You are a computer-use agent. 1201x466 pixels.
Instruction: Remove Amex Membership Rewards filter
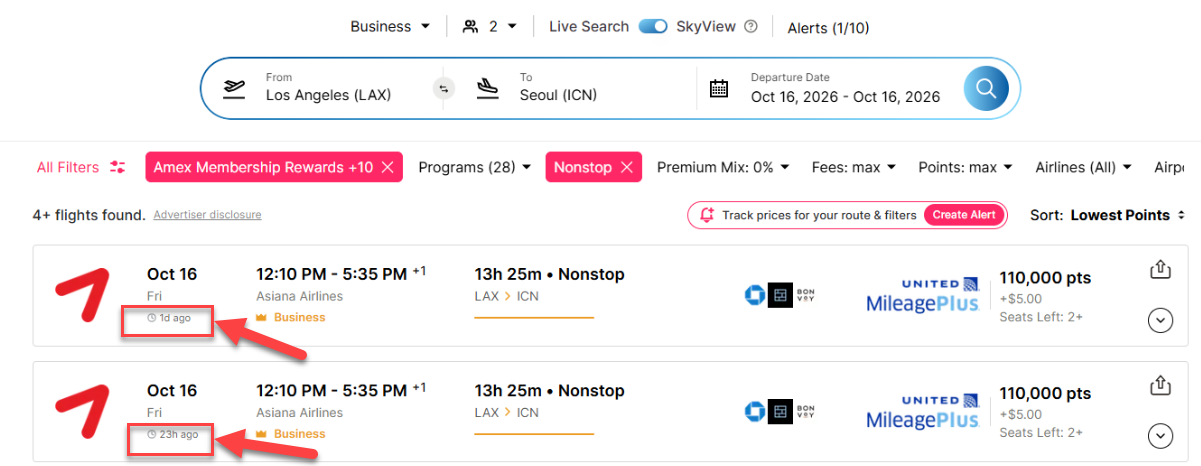click(x=388, y=167)
